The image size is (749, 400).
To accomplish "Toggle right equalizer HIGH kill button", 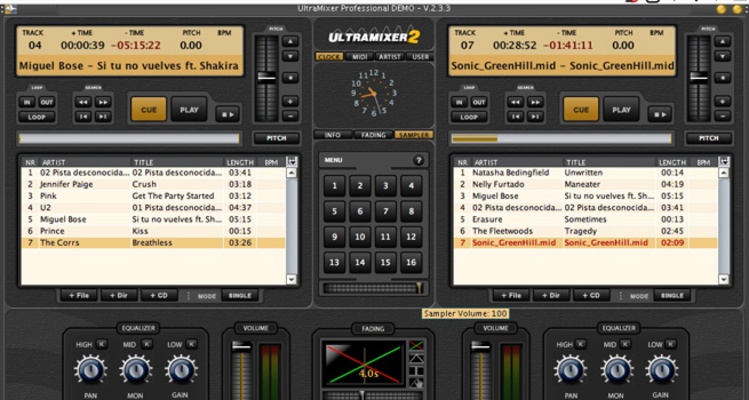I will pos(581,344).
